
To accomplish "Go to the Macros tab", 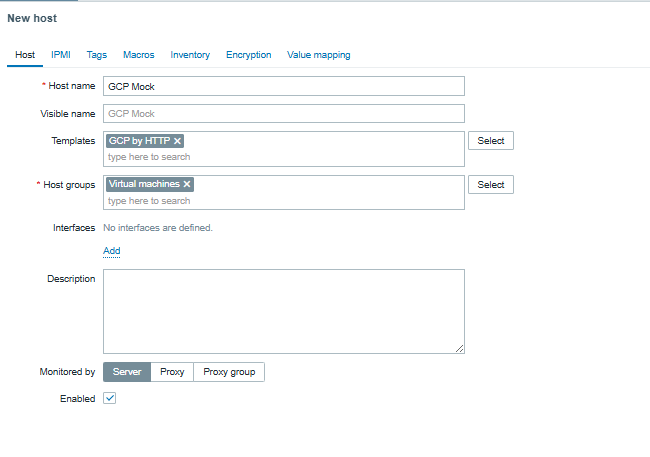I will pyautogui.click(x=138, y=55).
